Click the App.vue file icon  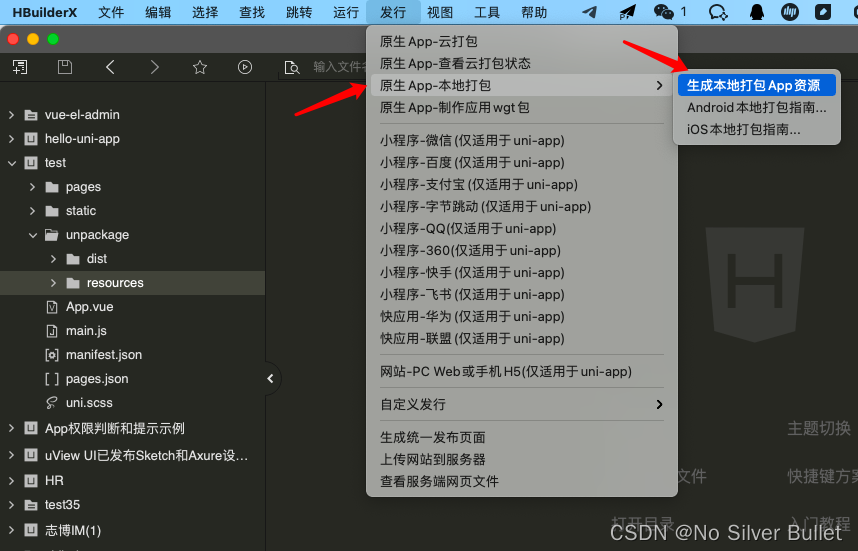click(x=52, y=307)
